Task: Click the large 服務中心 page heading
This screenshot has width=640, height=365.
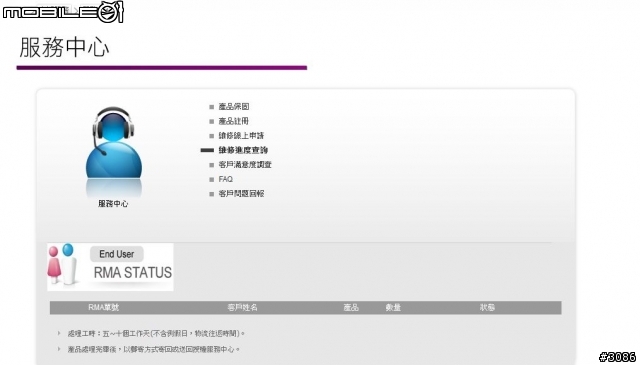Action: coord(64,47)
